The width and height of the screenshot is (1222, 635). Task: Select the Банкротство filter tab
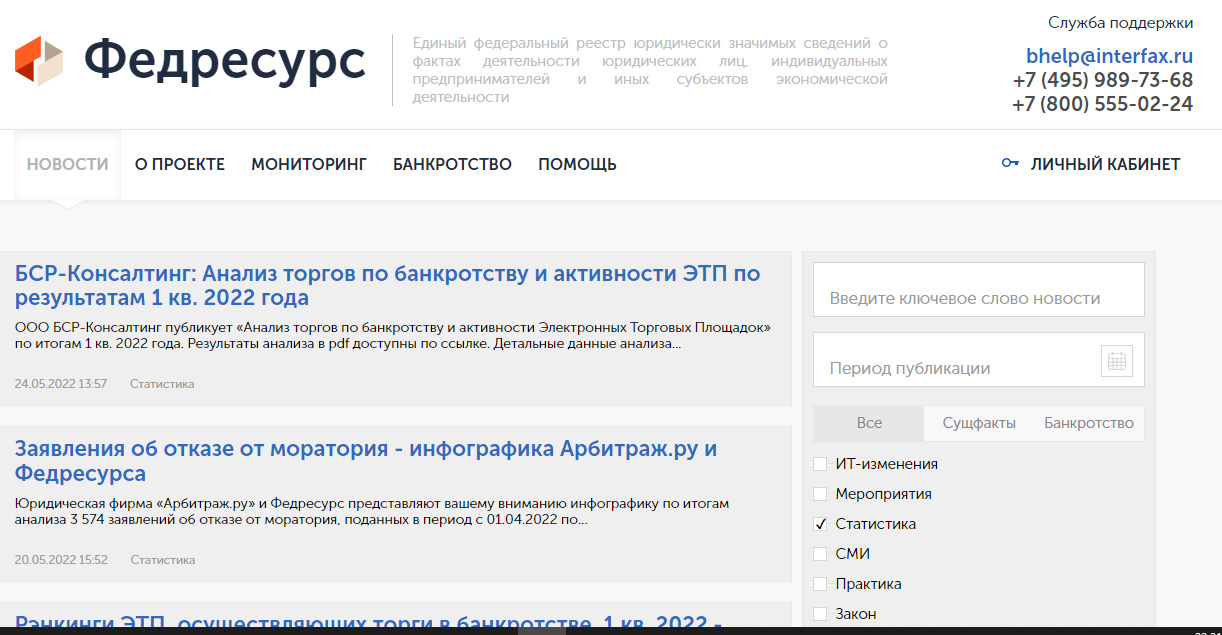point(1089,423)
